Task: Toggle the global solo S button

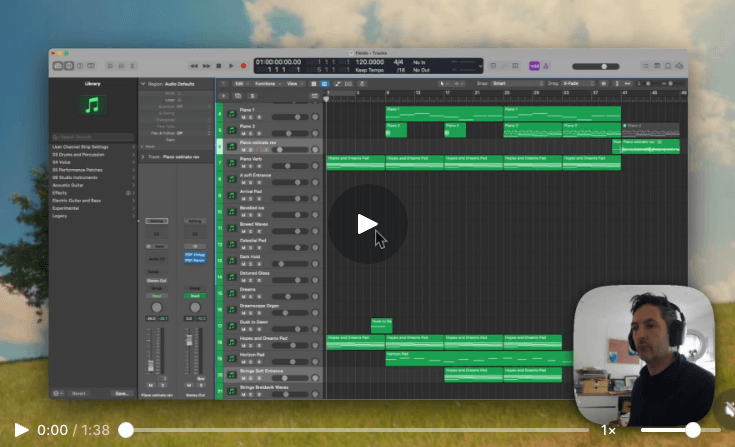Action: coord(252,96)
